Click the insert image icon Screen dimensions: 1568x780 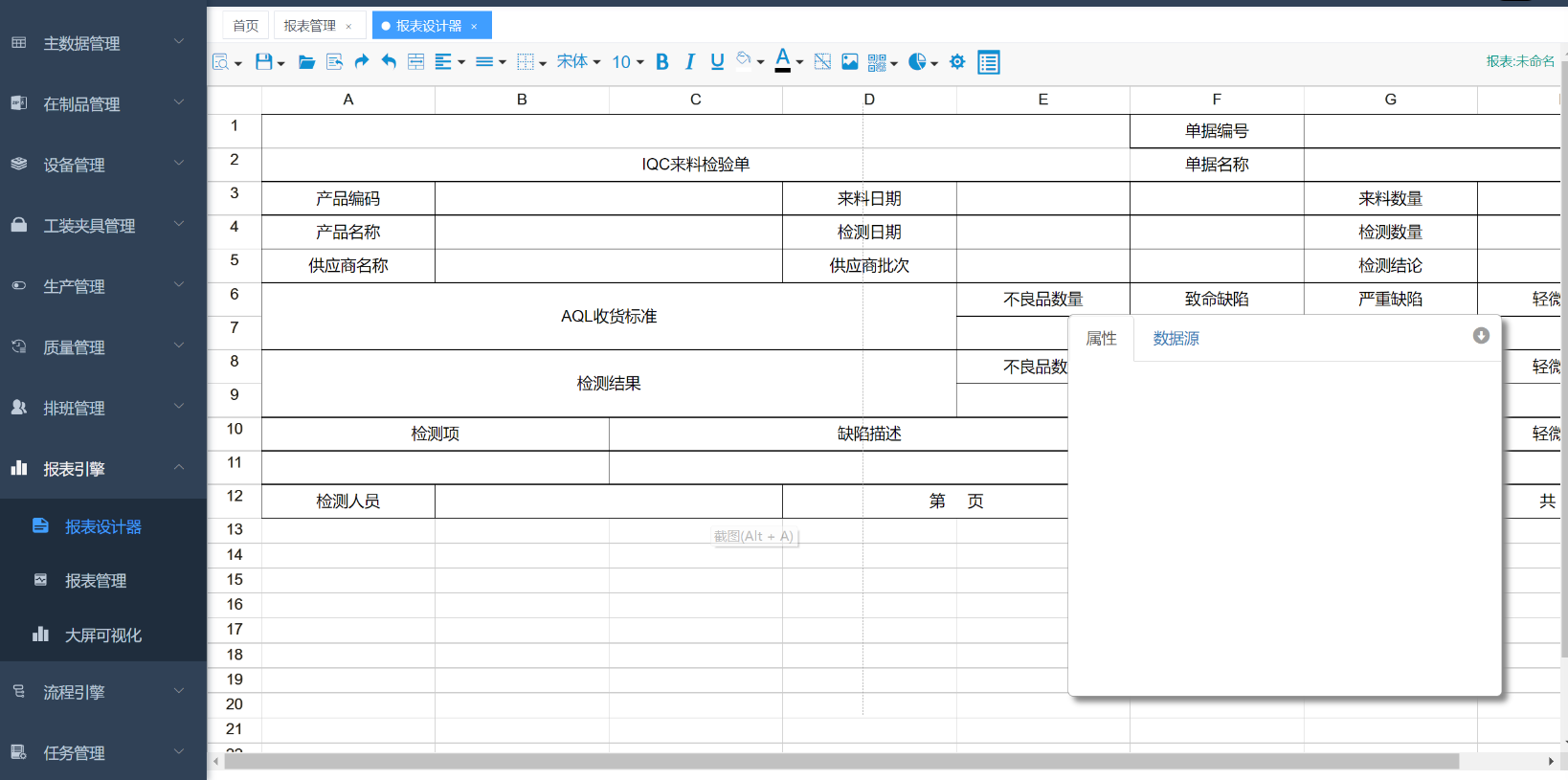point(849,62)
